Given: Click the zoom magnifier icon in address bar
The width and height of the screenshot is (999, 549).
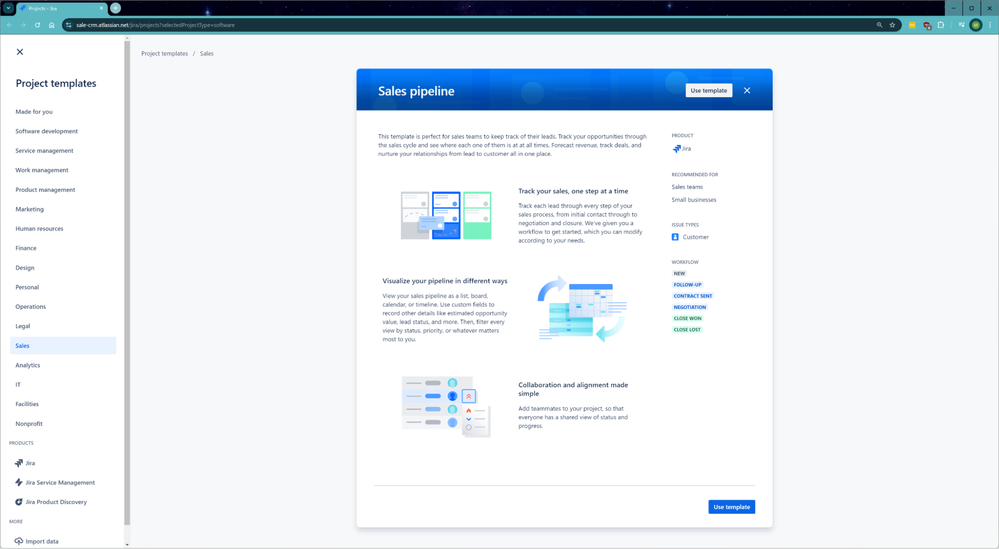Looking at the screenshot, I should (x=879, y=25).
